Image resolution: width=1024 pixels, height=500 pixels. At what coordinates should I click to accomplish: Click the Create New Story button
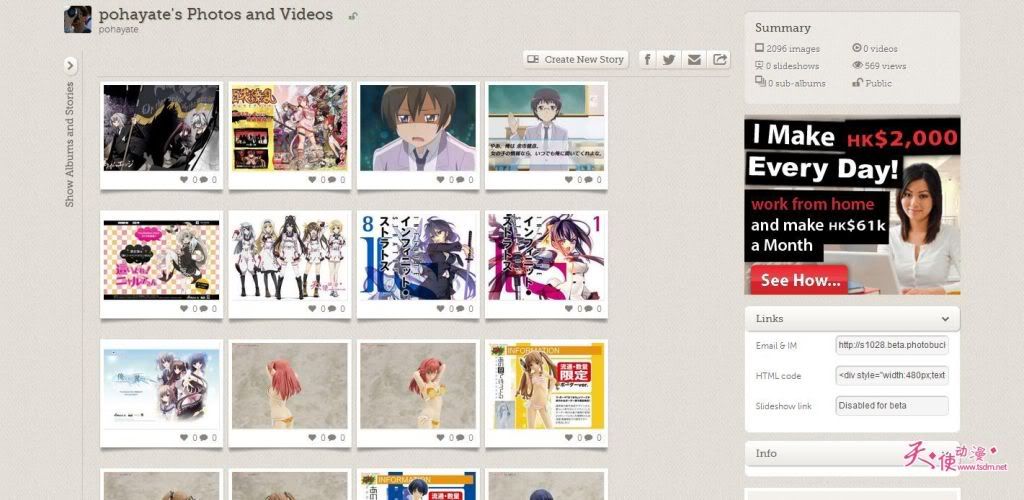(x=576, y=59)
